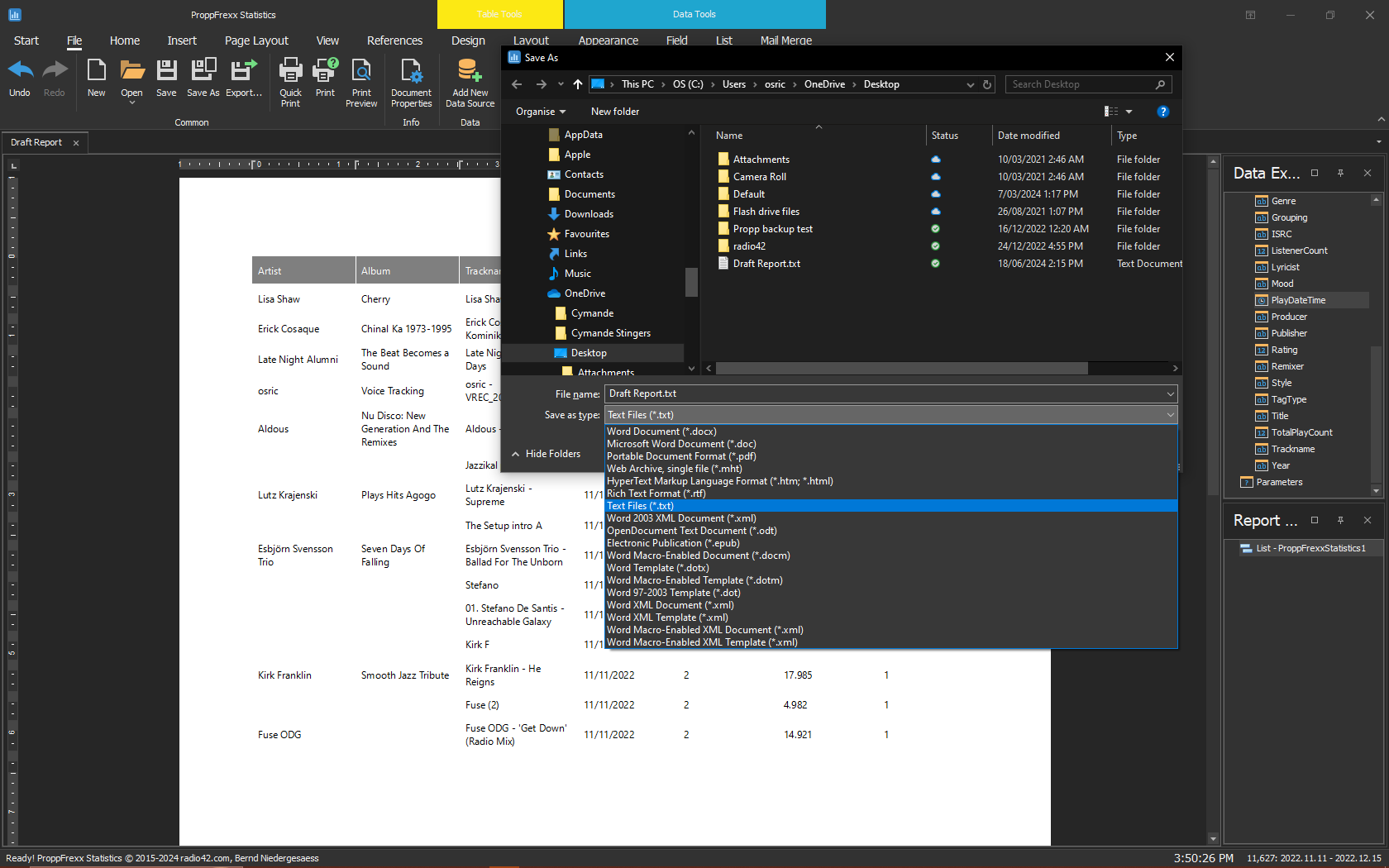Viewport: 1389px width, 868px height.
Task: Open the help icon in Save As dialog
Action: point(1162,112)
